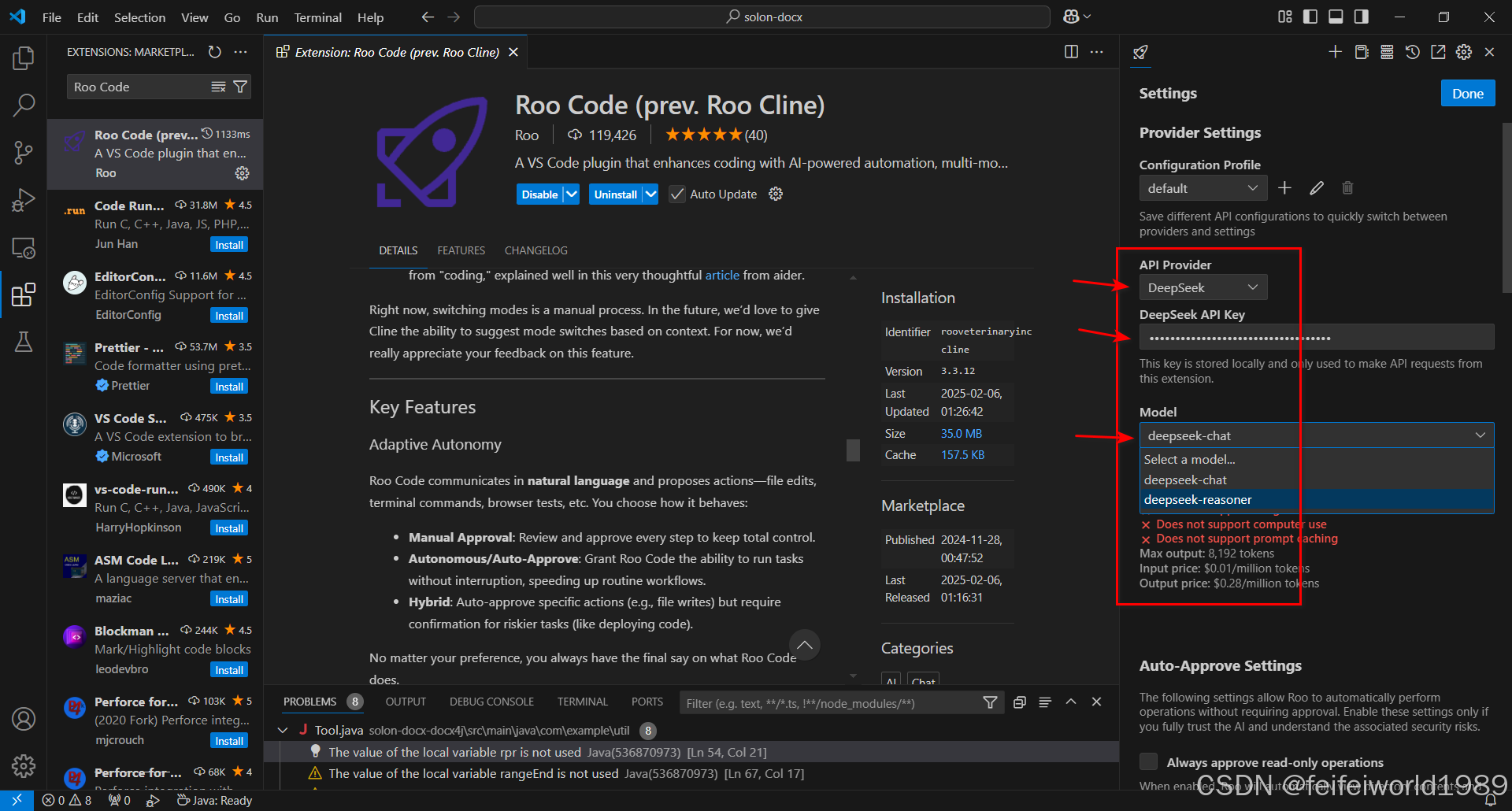Open Roo Code settings gear
1512x811 pixels.
pos(1464,52)
